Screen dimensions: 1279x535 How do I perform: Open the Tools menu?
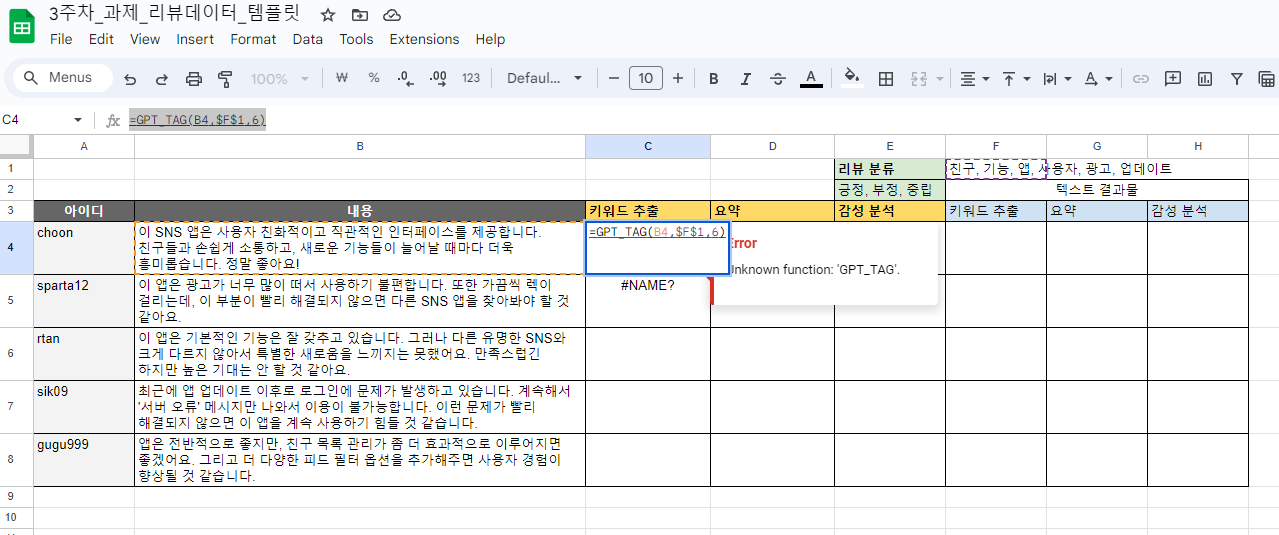pos(356,39)
